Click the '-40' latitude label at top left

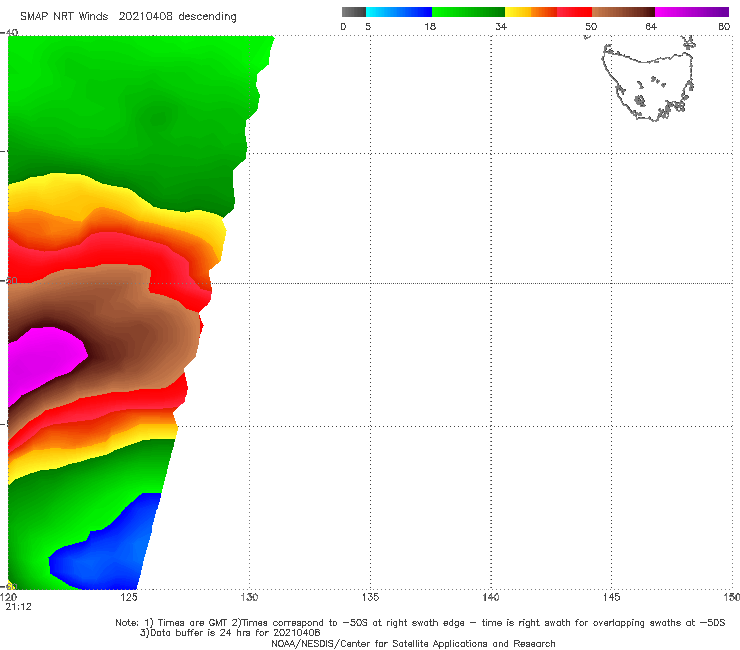[x=9, y=33]
